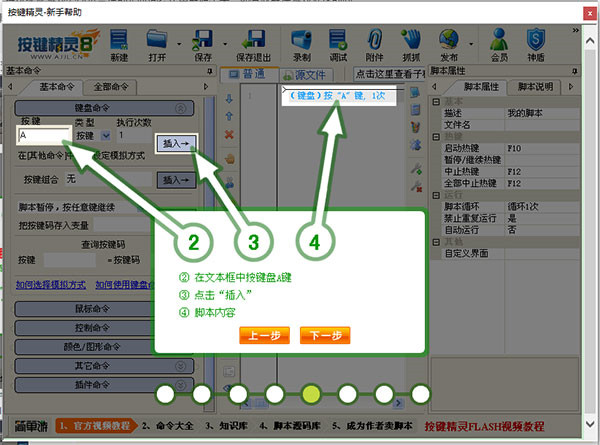Click the 调试 debug toolbar icon
This screenshot has width=600, height=445.
[x=338, y=45]
